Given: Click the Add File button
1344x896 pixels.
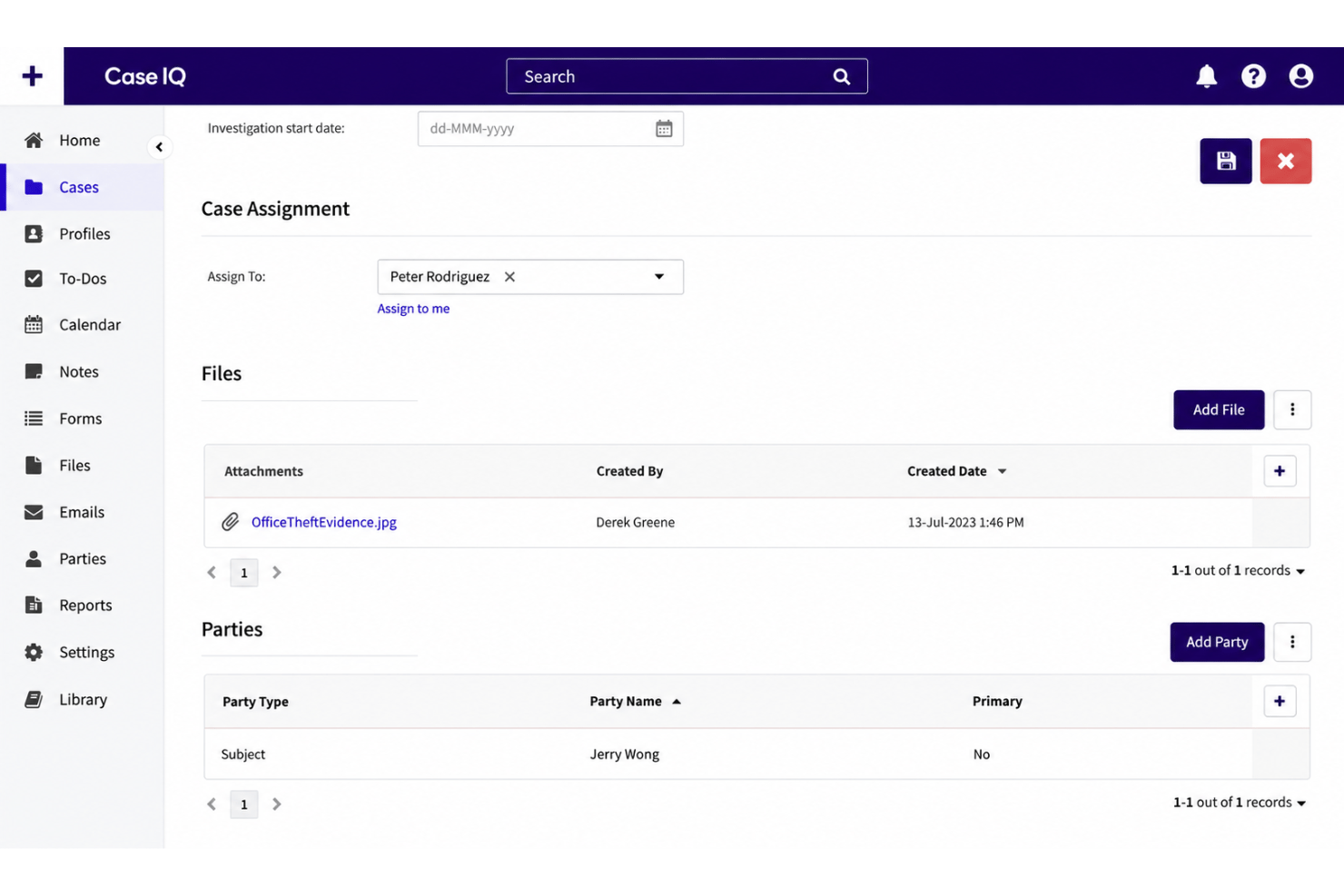Looking at the screenshot, I should 1219,410.
